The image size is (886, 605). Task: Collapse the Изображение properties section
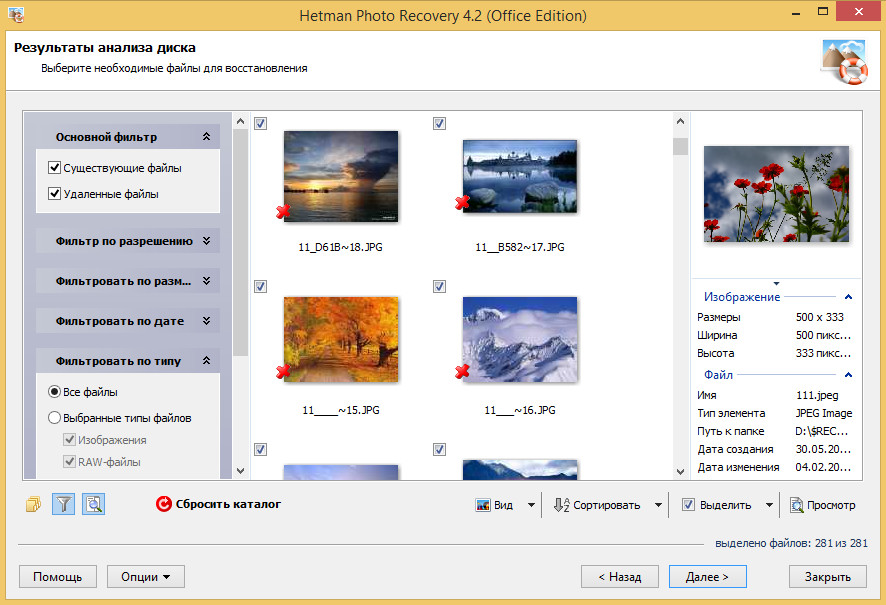click(x=848, y=297)
